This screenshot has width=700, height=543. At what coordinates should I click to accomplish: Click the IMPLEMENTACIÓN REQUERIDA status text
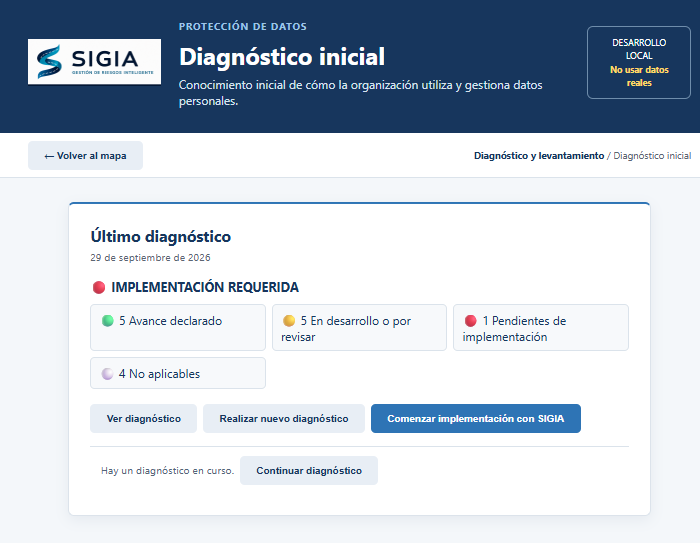click(205, 287)
